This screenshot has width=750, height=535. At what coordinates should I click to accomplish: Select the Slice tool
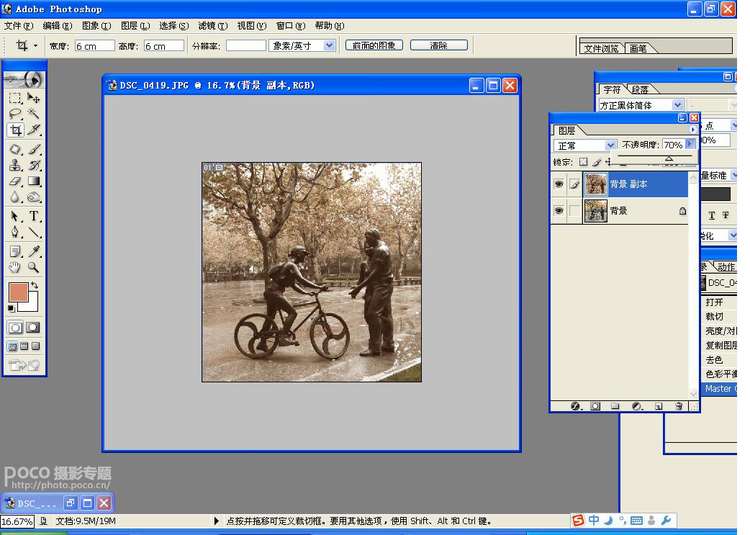(33, 130)
